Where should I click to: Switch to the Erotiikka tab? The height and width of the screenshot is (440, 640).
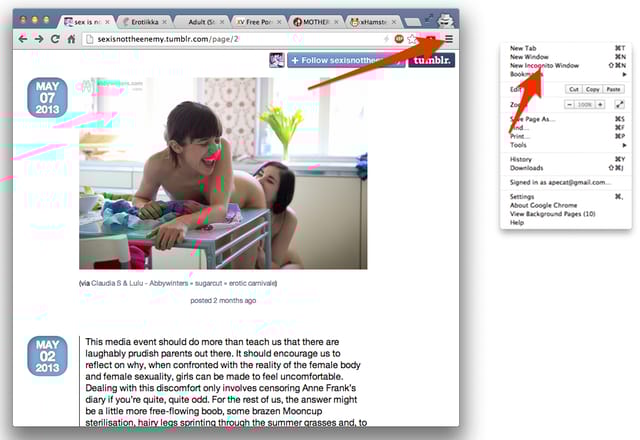point(143,20)
